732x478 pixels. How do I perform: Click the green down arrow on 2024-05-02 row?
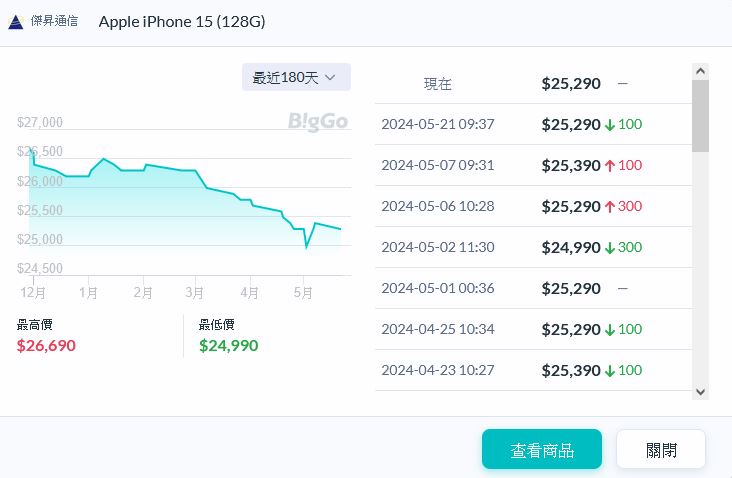click(x=609, y=247)
